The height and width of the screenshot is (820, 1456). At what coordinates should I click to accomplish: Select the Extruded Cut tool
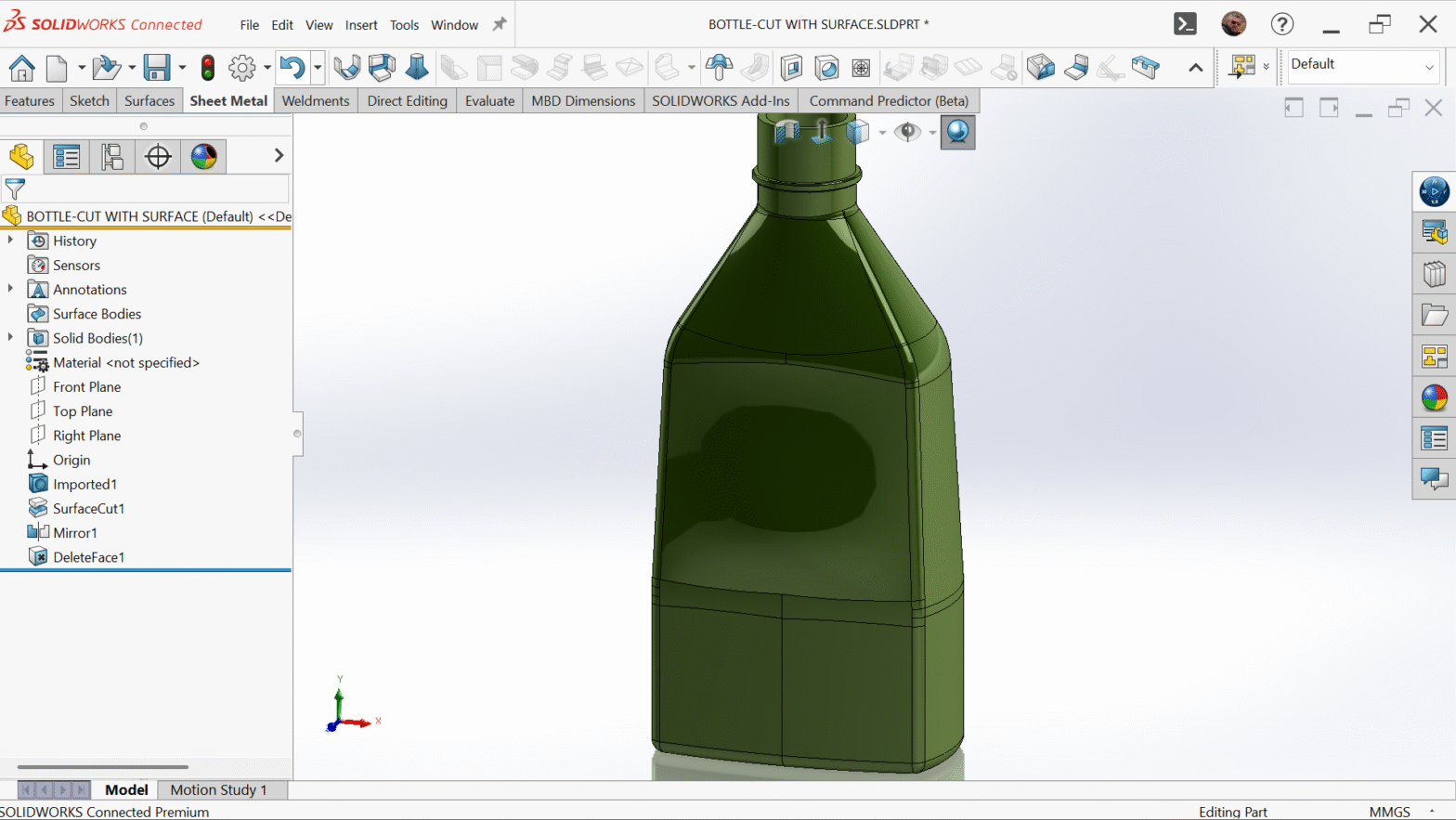pos(791,68)
